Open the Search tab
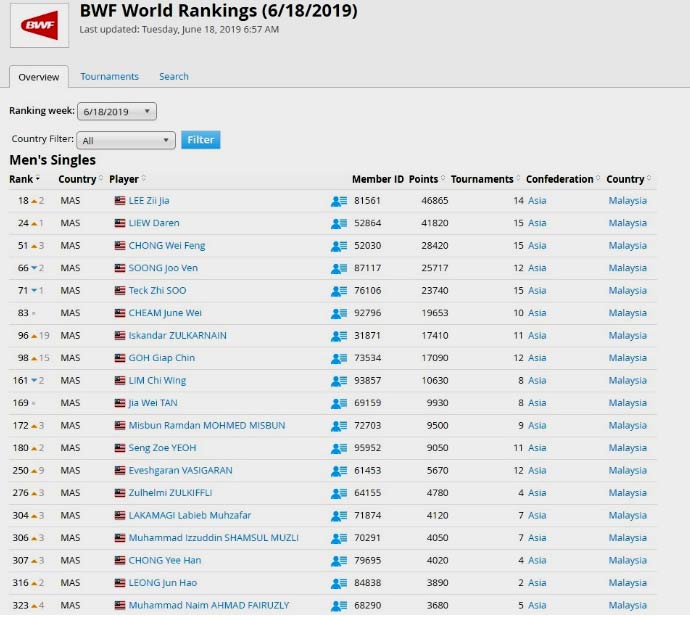 pos(174,77)
